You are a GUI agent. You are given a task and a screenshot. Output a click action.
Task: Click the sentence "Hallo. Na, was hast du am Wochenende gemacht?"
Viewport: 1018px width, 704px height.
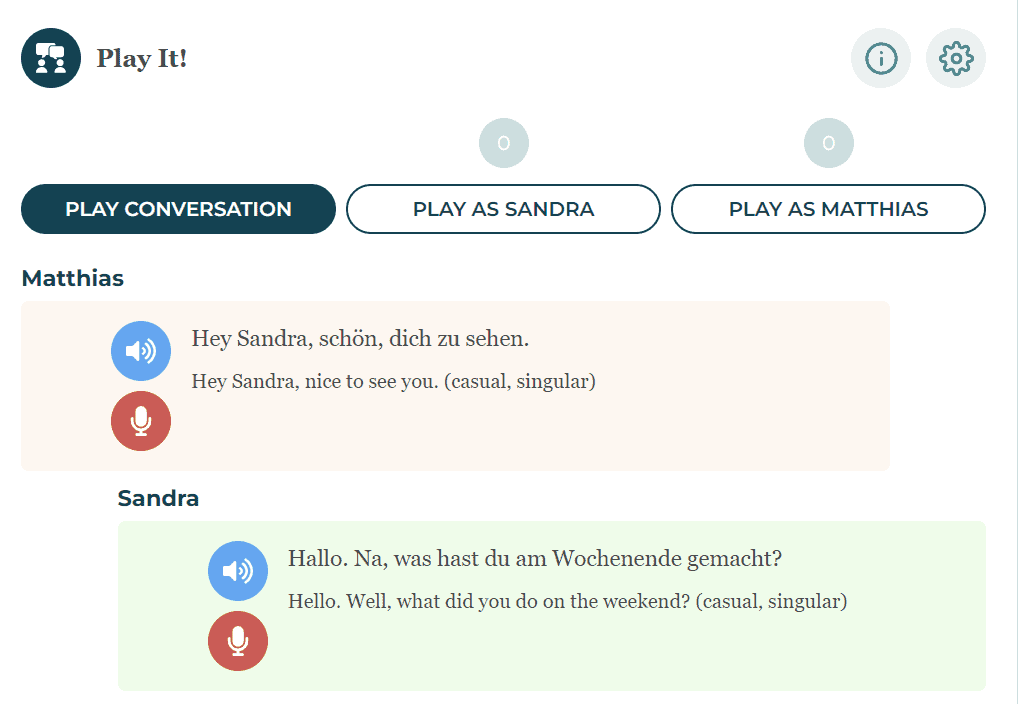pyautogui.click(x=534, y=559)
